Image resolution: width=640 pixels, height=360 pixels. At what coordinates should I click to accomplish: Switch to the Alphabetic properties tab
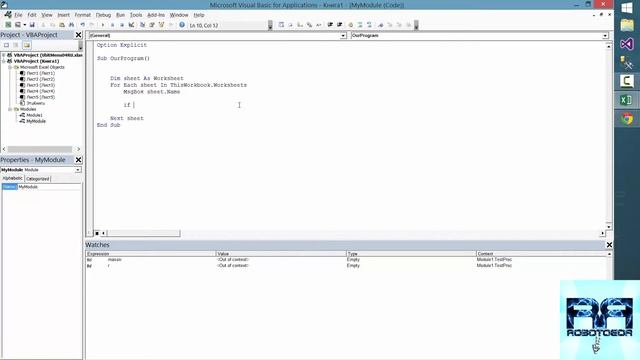[x=13, y=178]
